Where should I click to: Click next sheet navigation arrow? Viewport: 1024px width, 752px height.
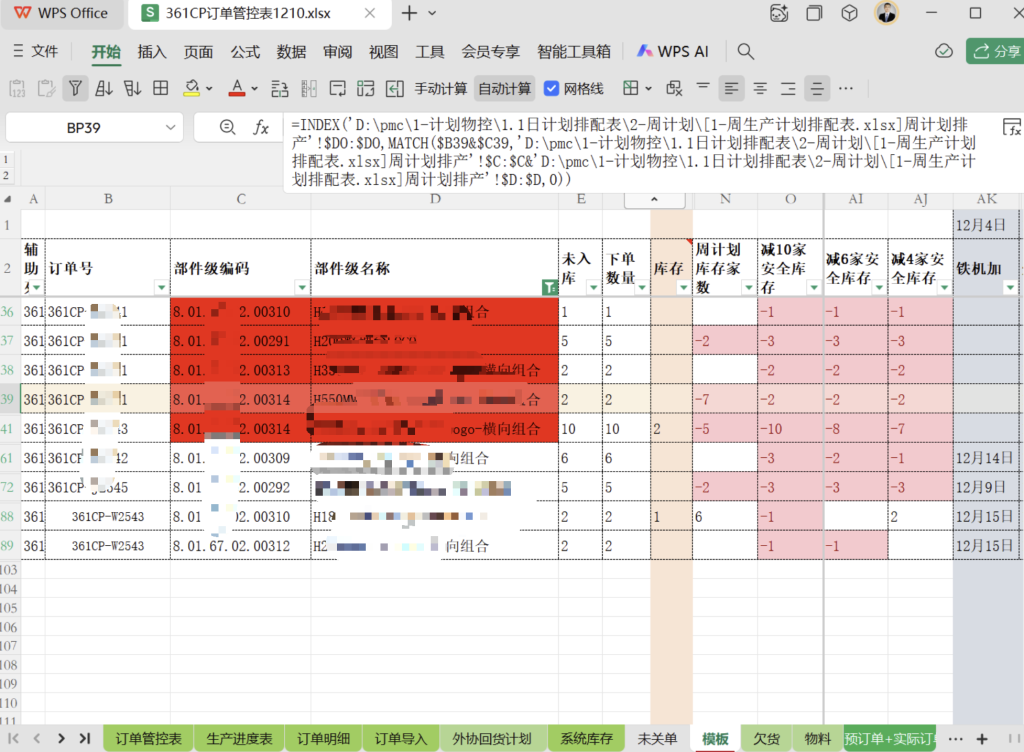tap(61, 738)
